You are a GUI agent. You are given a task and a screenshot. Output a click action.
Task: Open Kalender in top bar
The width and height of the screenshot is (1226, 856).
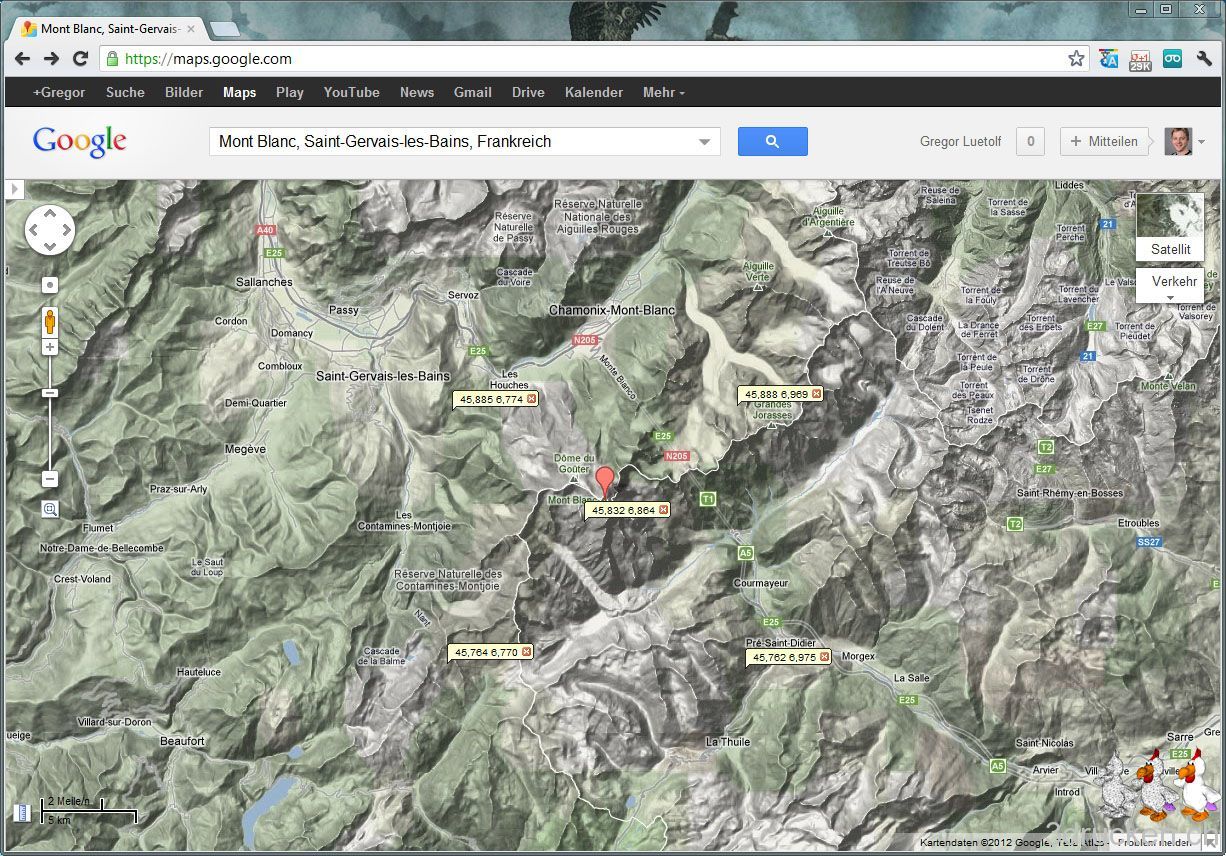[594, 92]
